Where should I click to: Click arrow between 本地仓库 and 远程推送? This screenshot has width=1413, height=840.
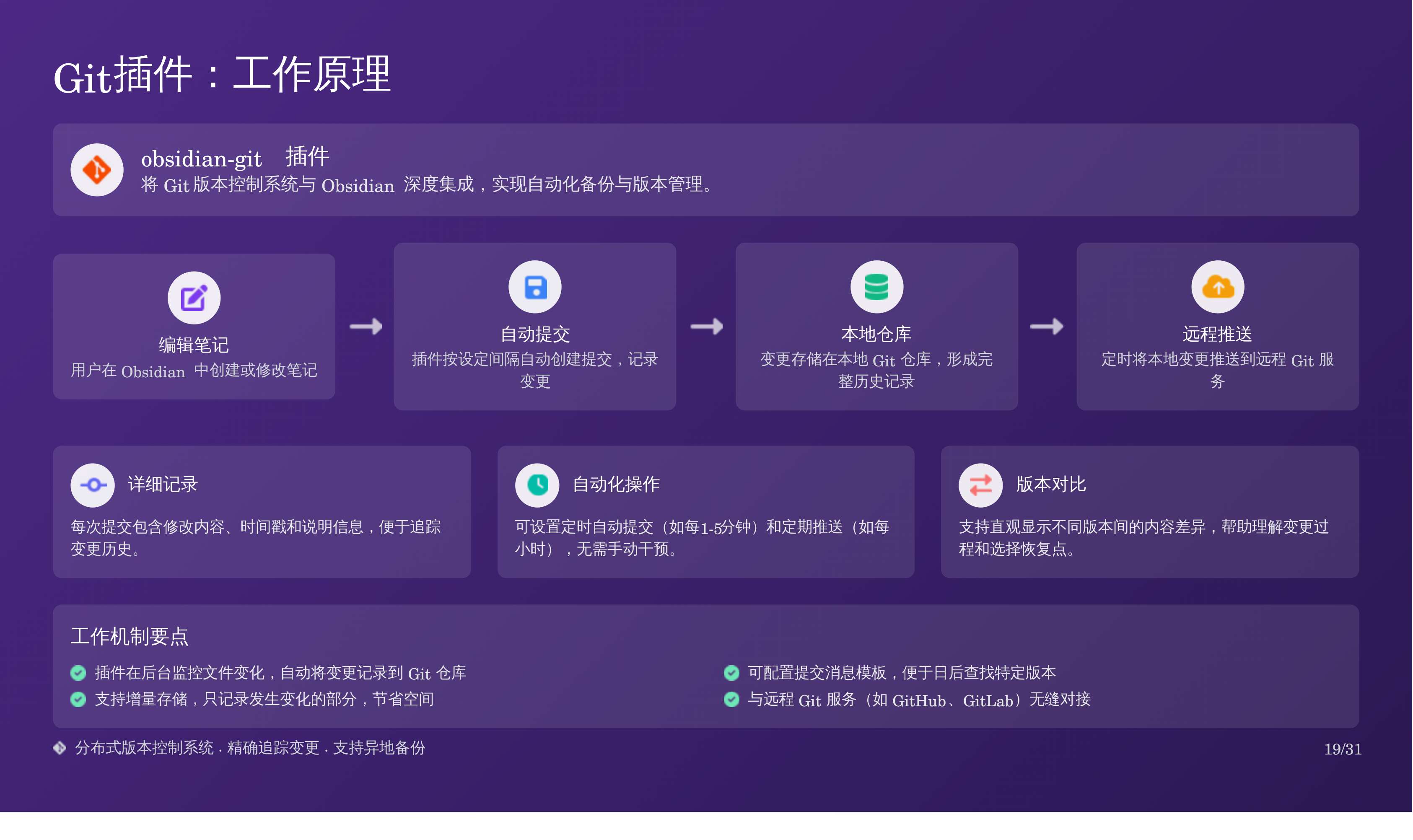point(1046,327)
